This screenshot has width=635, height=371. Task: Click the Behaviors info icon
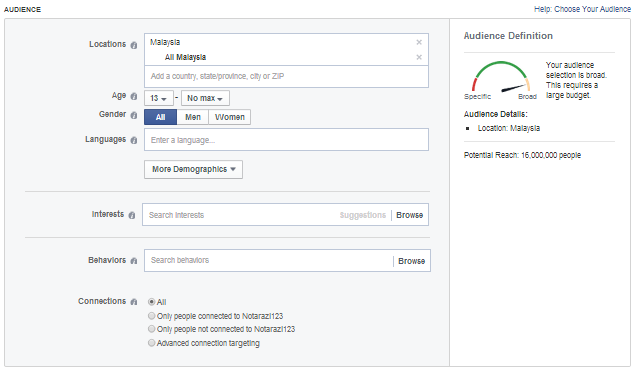(x=134, y=261)
